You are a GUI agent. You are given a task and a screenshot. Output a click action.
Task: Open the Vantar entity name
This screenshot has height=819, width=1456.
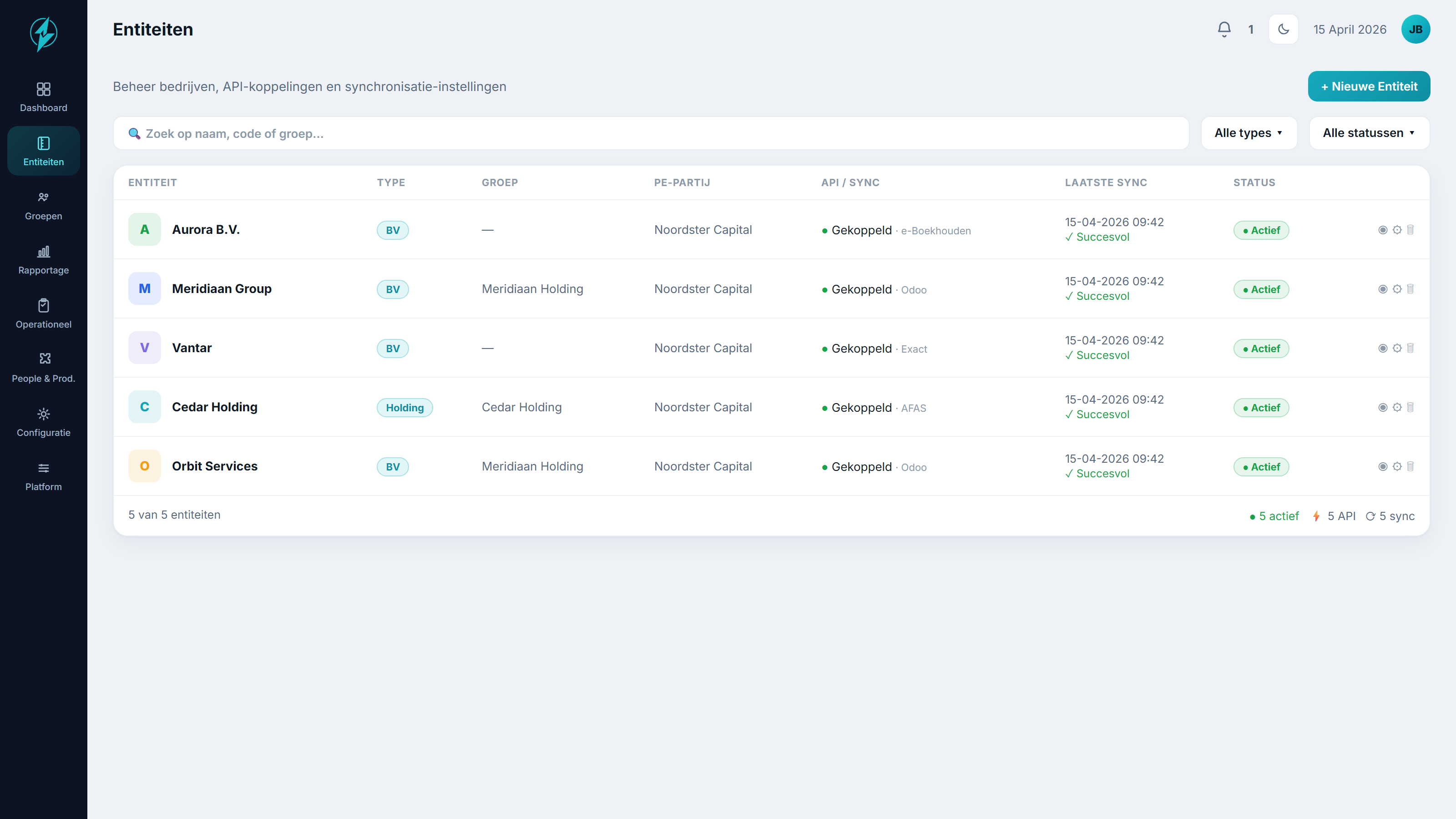192,348
